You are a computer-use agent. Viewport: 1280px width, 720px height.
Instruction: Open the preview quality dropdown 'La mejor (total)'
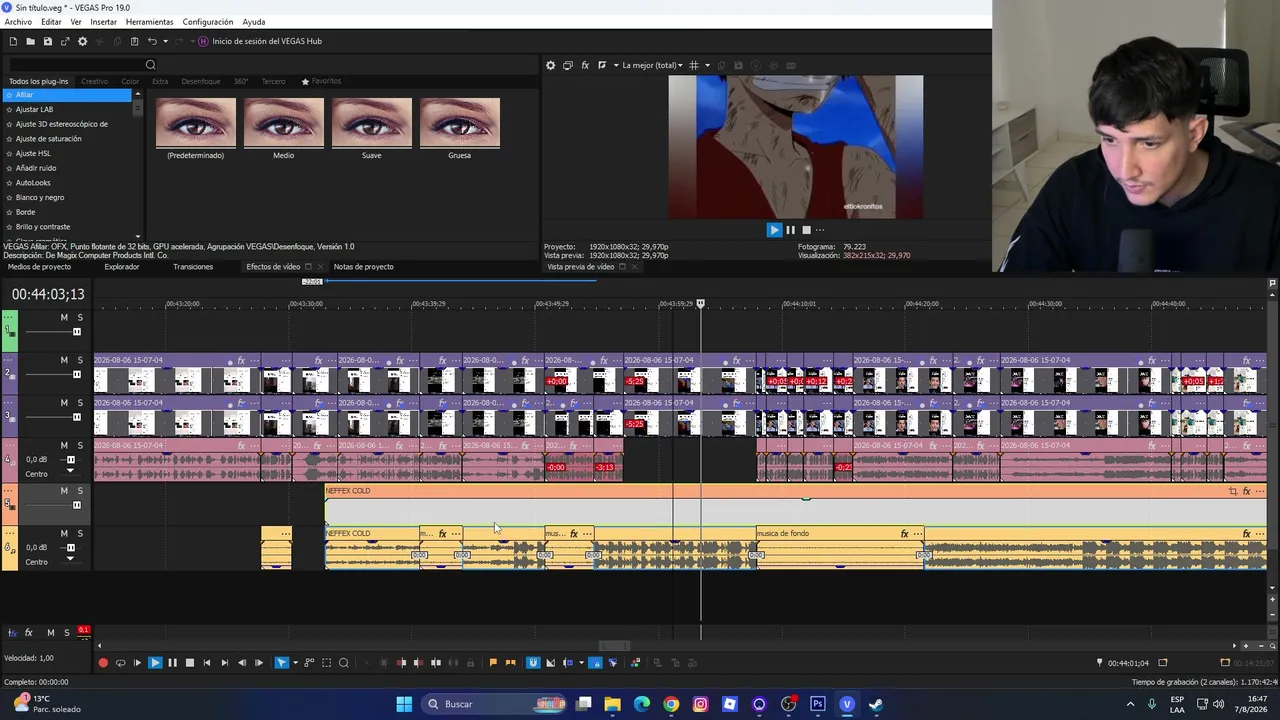click(652, 65)
